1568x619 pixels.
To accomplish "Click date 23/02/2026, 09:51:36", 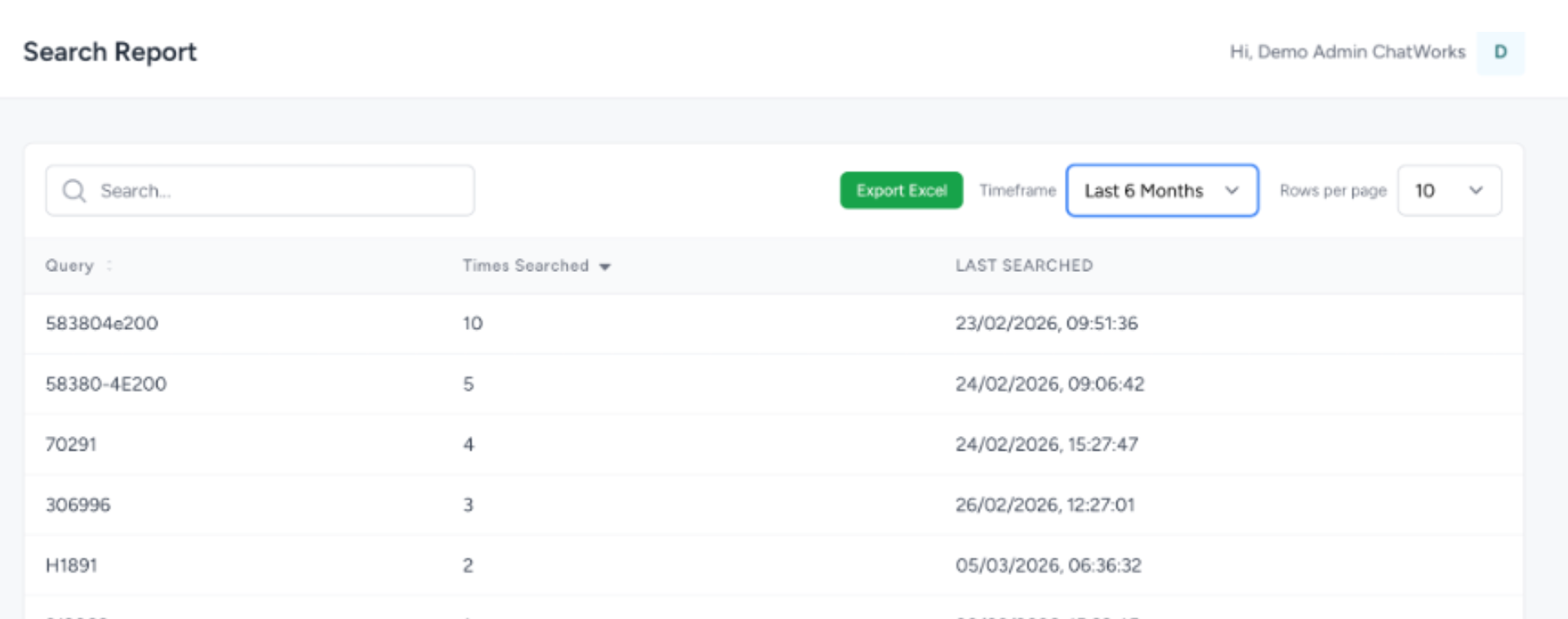I will [1047, 323].
